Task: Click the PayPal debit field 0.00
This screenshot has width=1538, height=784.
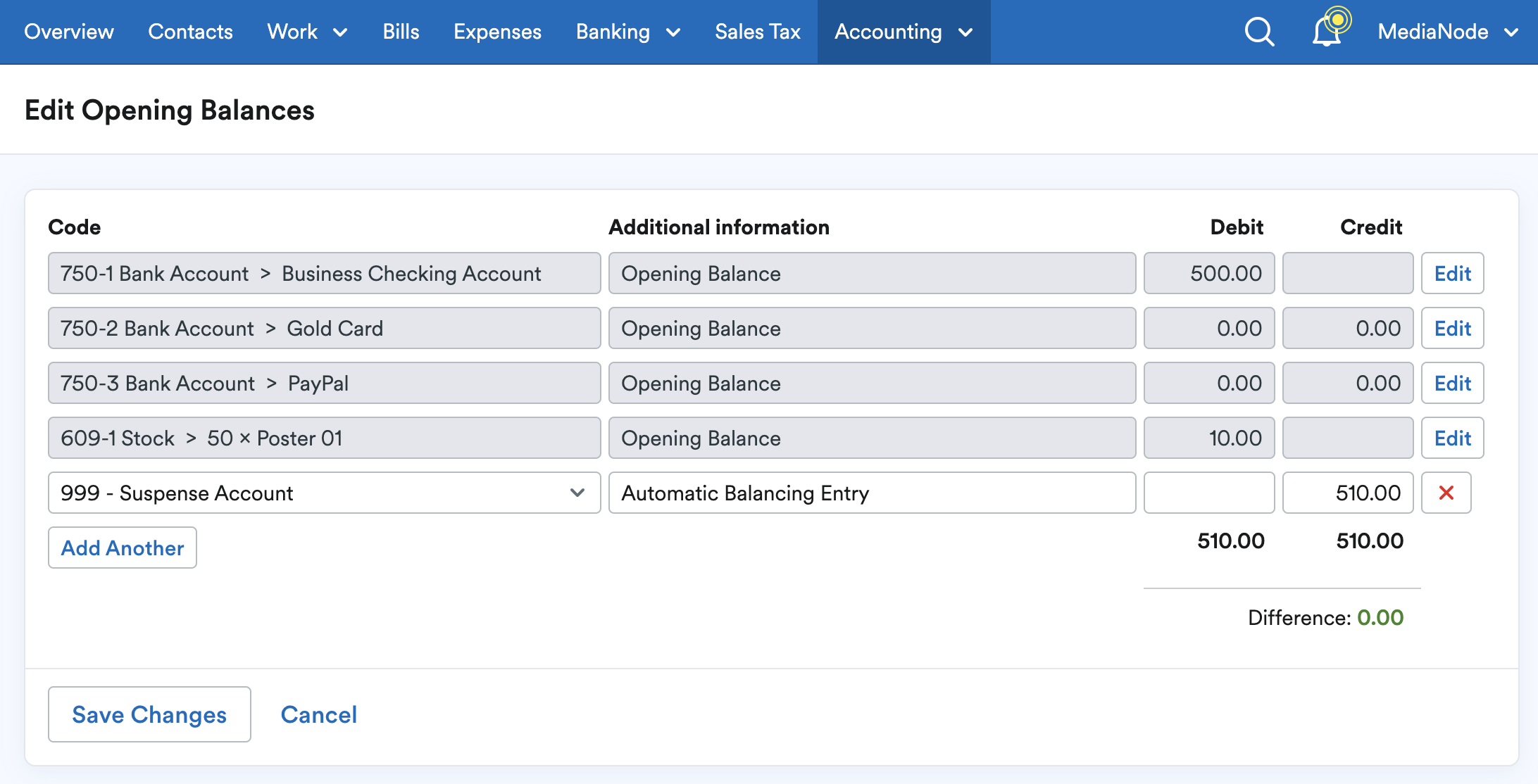Action: point(1209,383)
